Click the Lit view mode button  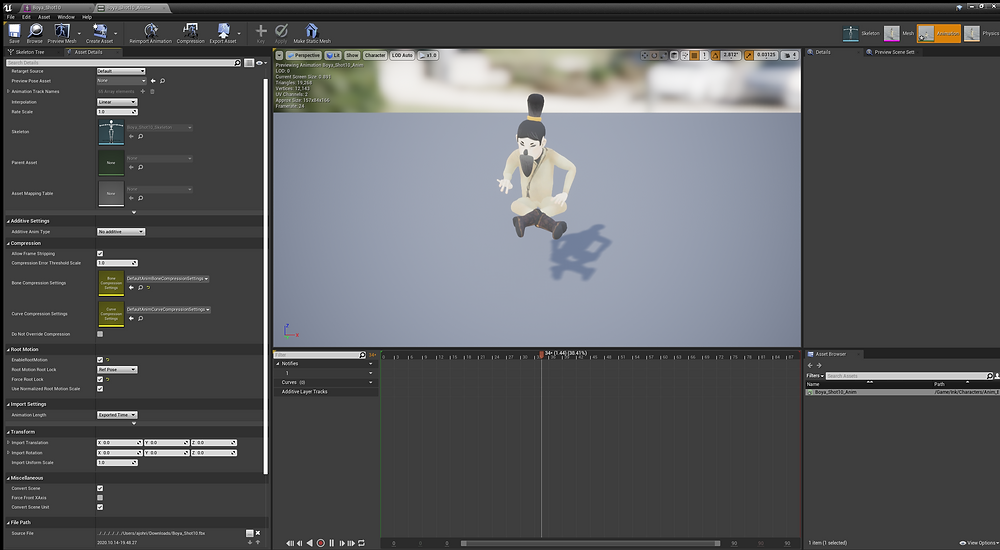point(333,56)
